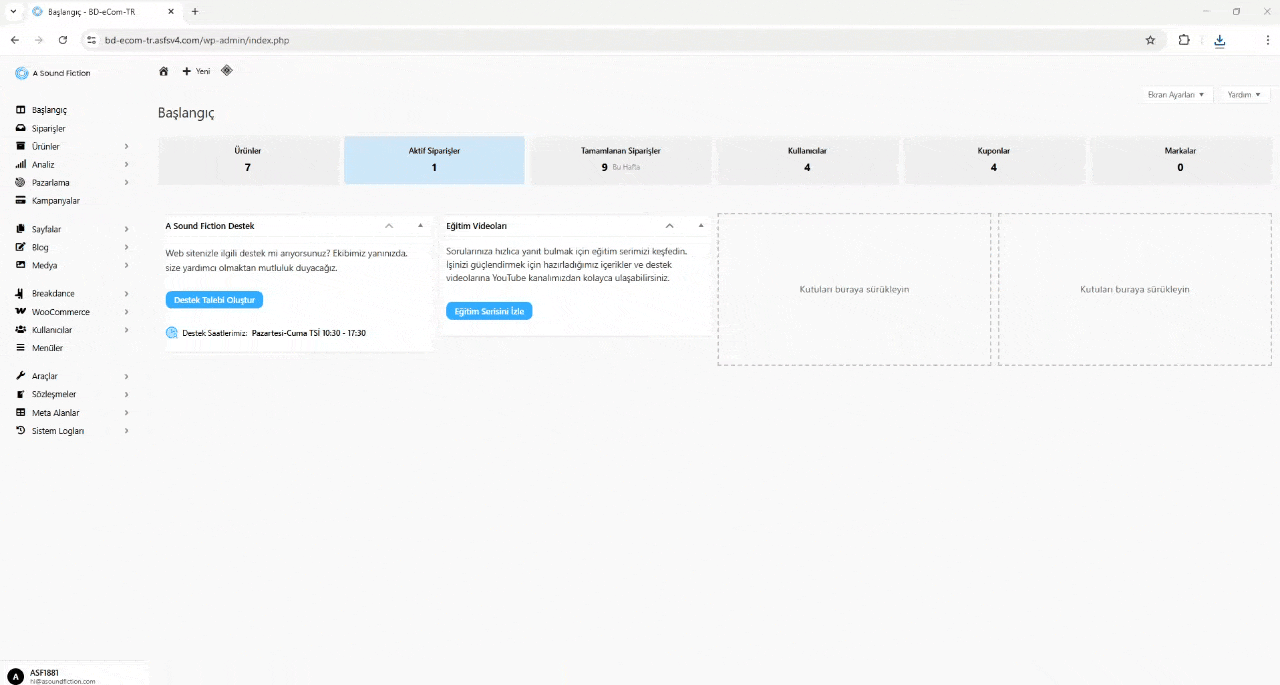
Task: Click the Destek Talebi Oluştur button
Action: pyautogui.click(x=214, y=300)
